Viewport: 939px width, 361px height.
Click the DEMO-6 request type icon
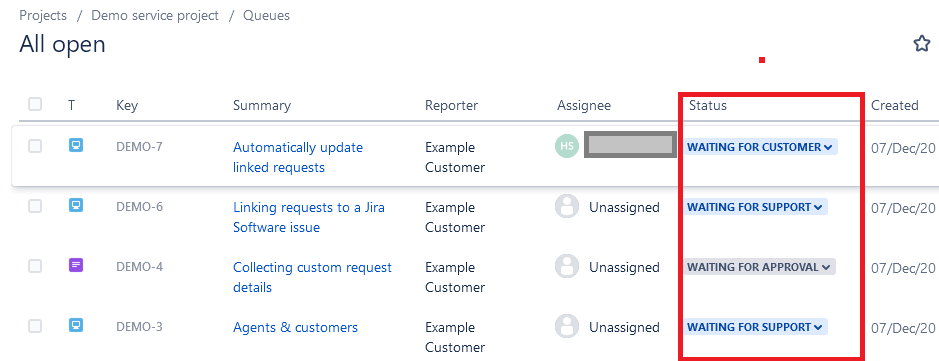75,205
